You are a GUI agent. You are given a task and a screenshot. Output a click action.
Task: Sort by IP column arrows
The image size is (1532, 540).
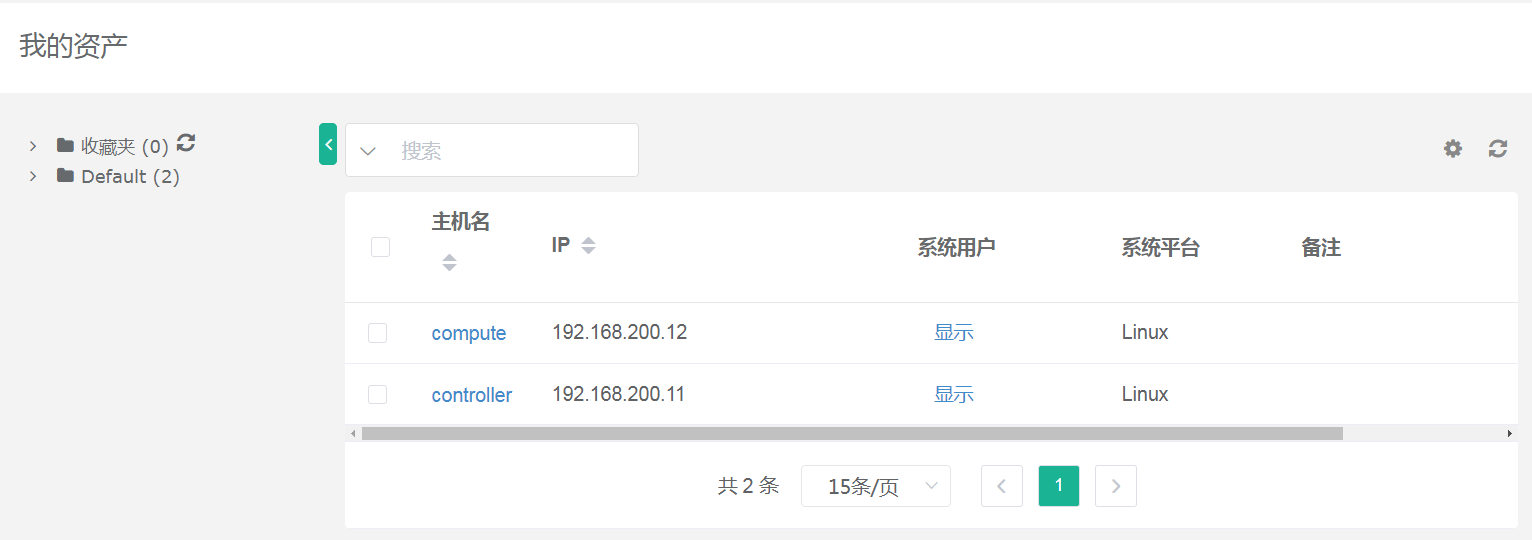click(x=588, y=245)
